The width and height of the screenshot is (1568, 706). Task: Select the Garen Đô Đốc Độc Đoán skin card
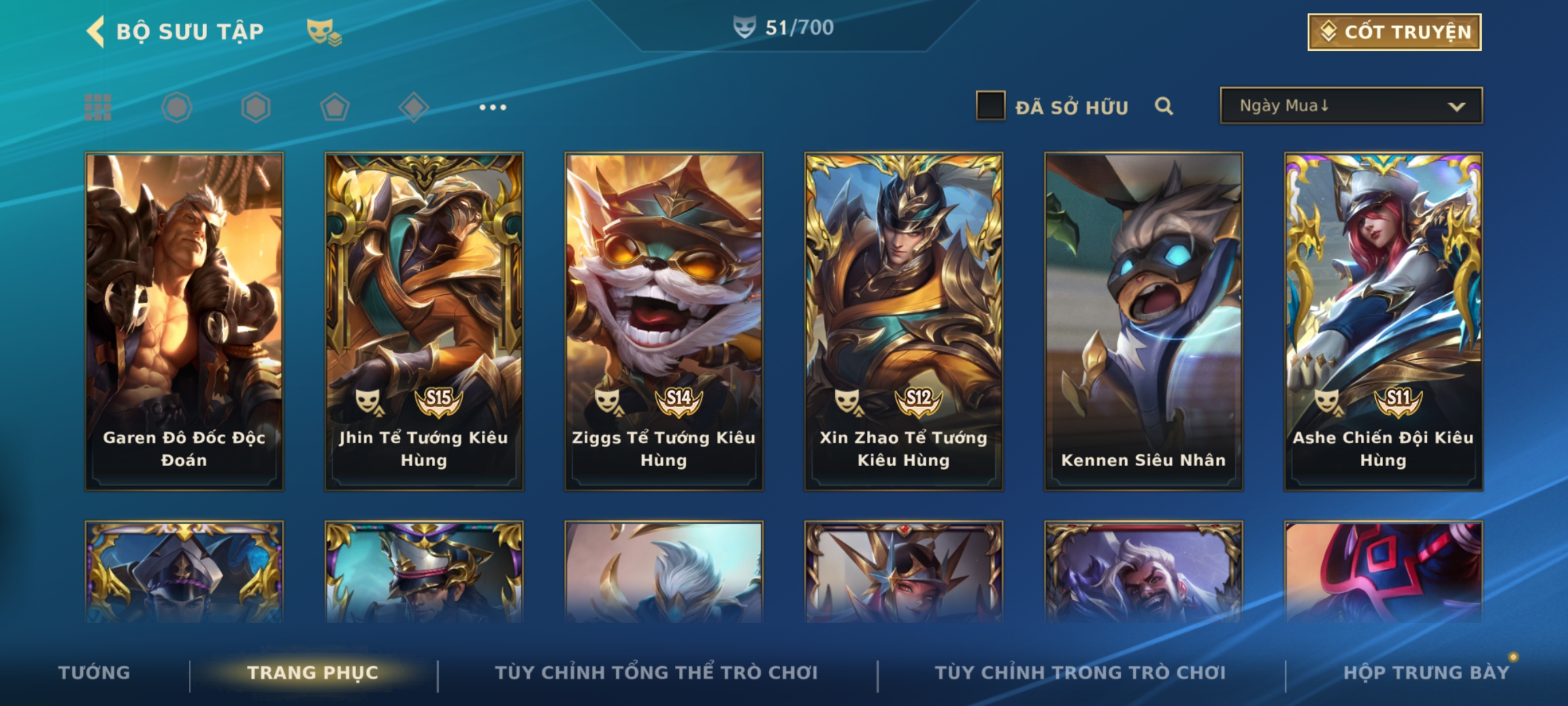coord(184,322)
